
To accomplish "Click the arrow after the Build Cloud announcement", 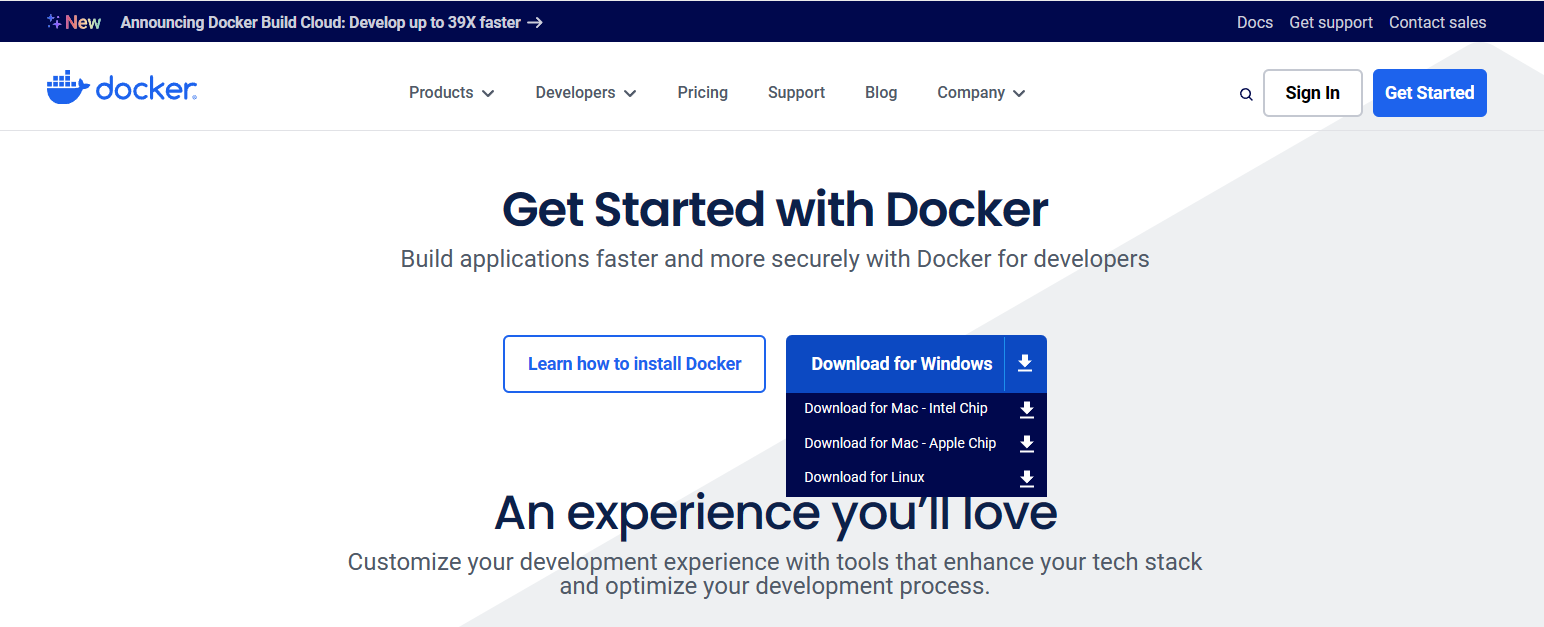I will 535,22.
